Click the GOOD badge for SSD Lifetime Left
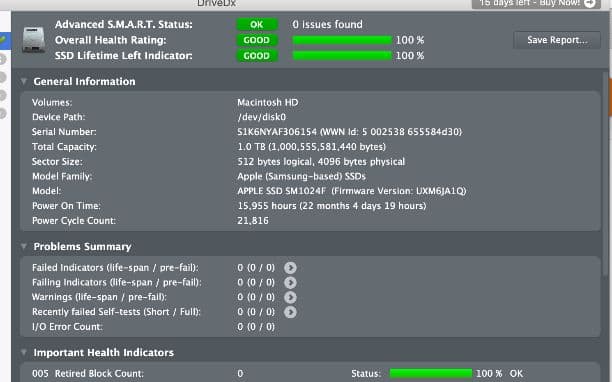The image size is (612, 382). (x=257, y=56)
